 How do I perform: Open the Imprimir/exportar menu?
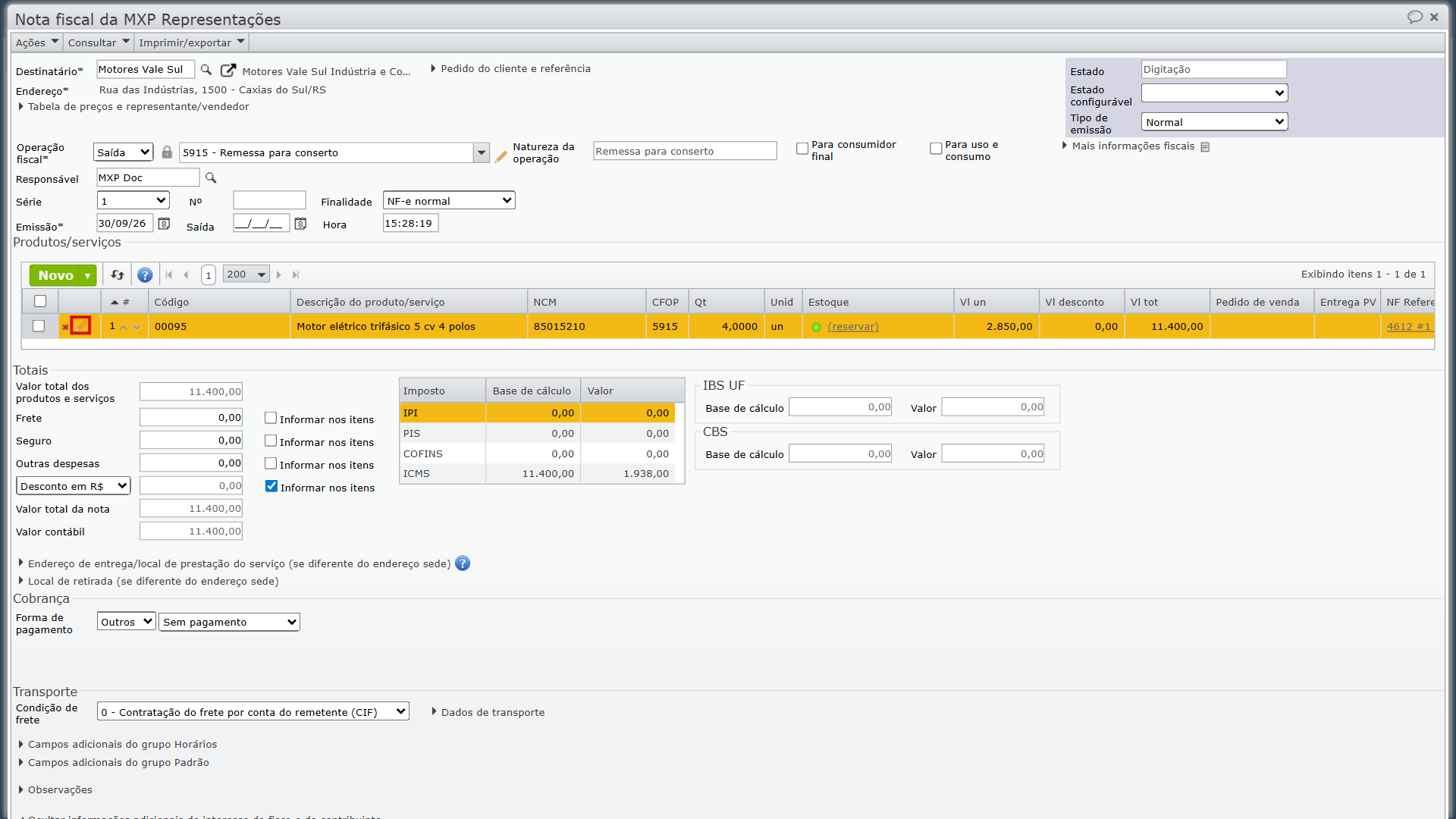coord(192,42)
